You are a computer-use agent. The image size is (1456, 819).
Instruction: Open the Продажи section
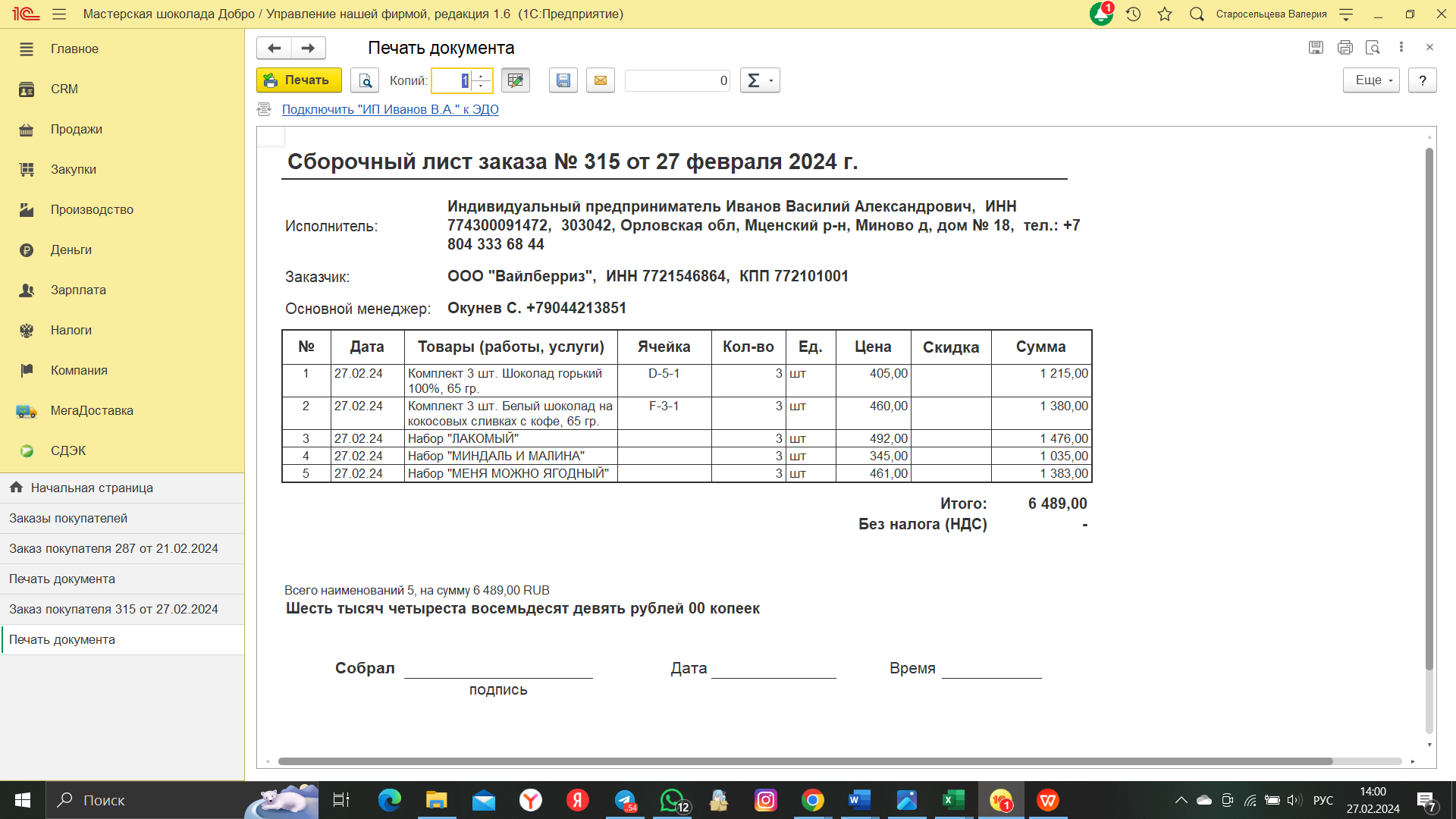[x=76, y=129]
